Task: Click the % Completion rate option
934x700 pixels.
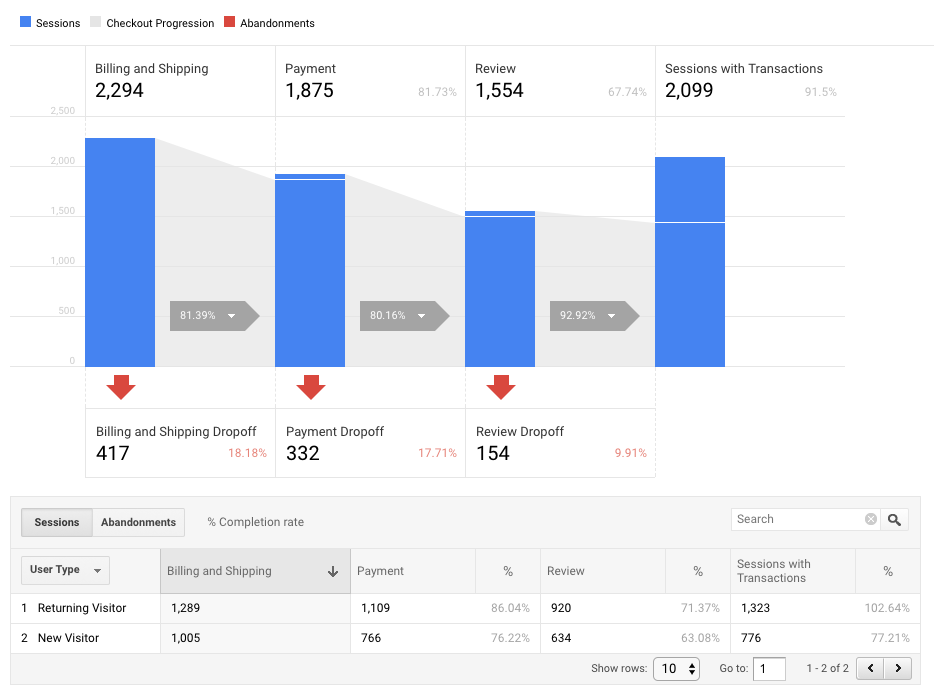Action: pyautogui.click(x=255, y=521)
